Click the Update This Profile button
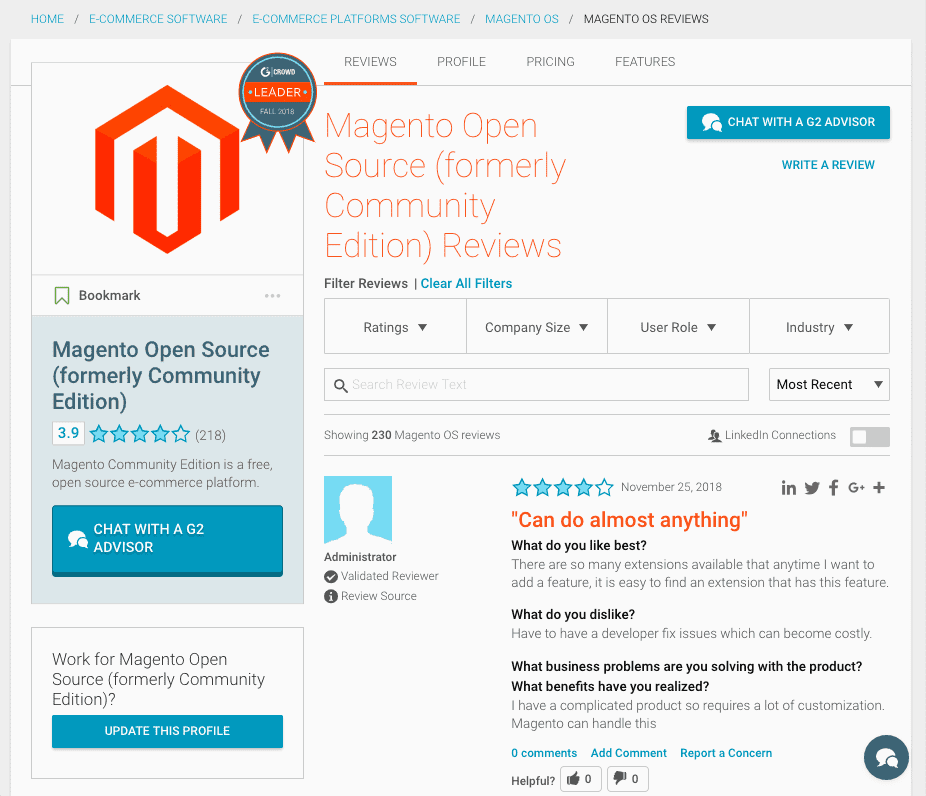The height and width of the screenshot is (796, 926). pos(167,731)
